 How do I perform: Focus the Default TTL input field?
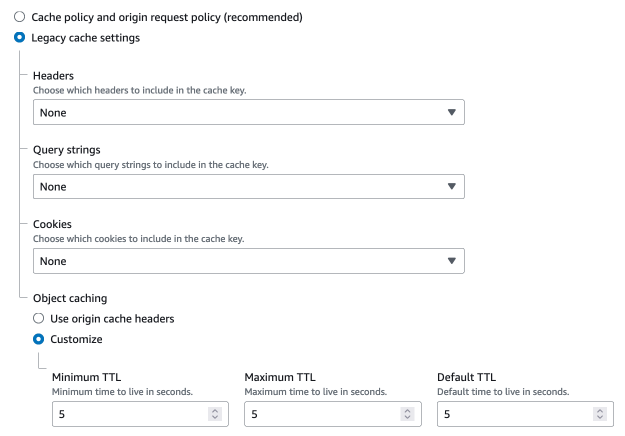tap(511, 414)
